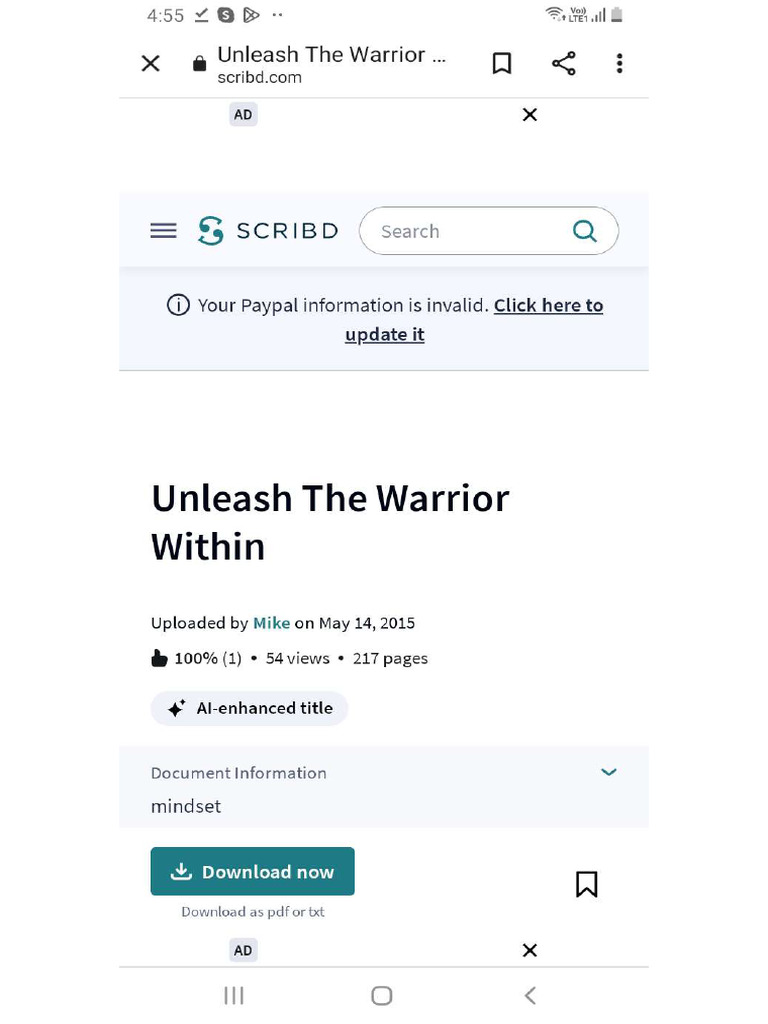This screenshot has height=1024, width=768.
Task: Close the browser custom tab
Action: (150, 64)
